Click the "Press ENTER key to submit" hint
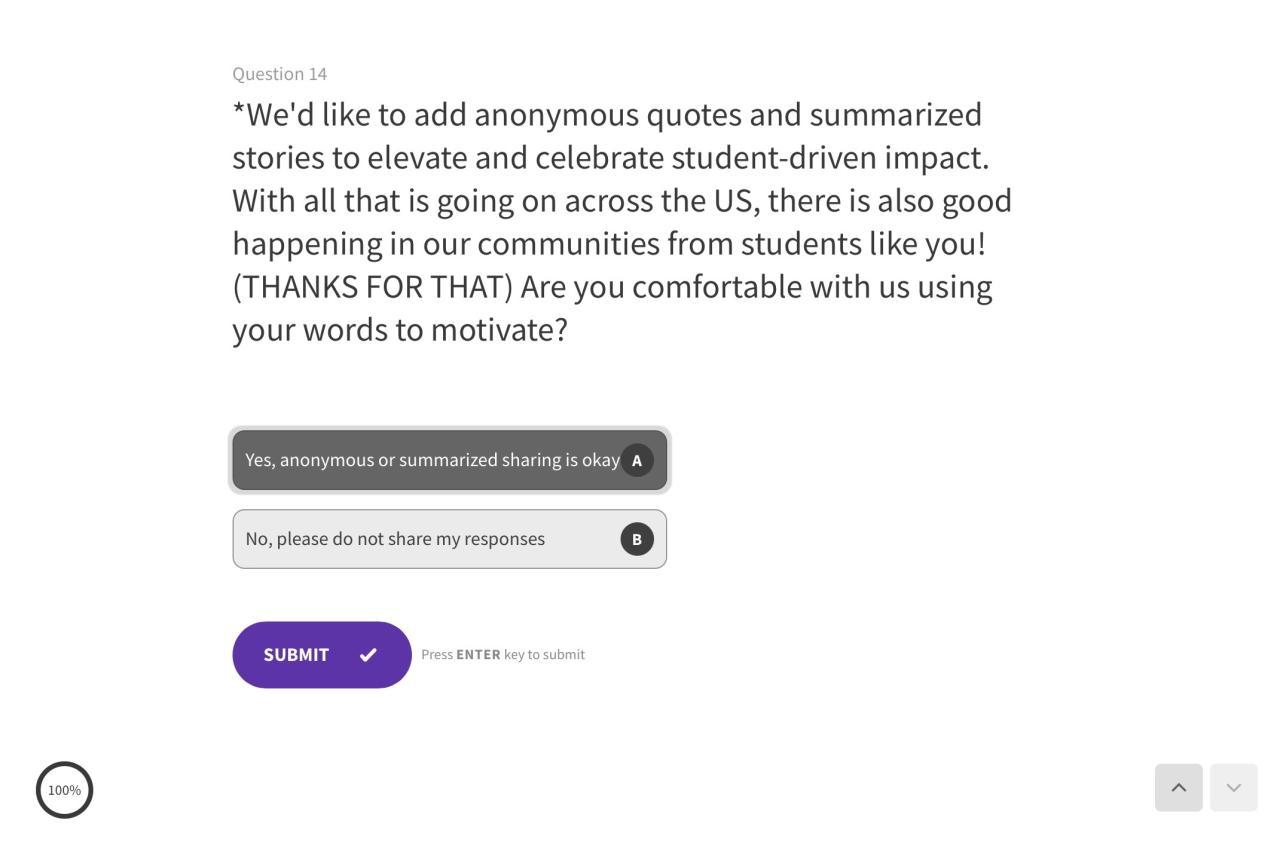 (503, 655)
